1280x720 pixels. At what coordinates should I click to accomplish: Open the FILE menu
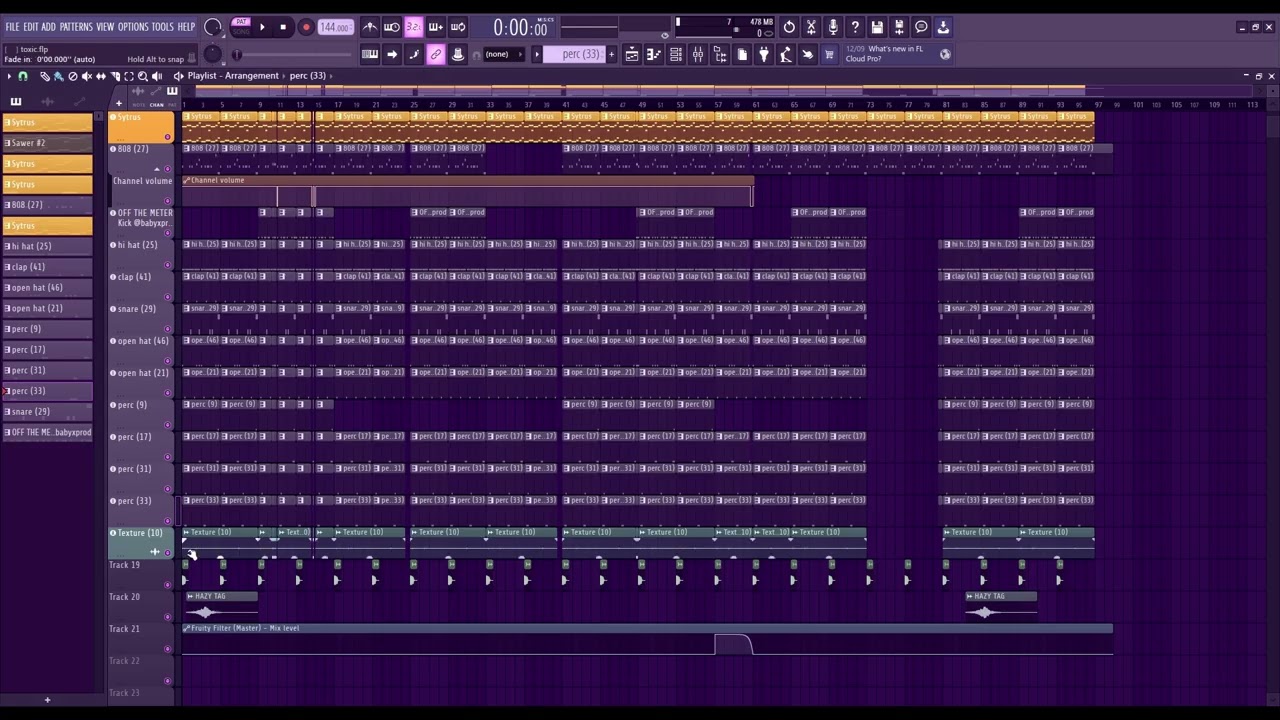12,27
